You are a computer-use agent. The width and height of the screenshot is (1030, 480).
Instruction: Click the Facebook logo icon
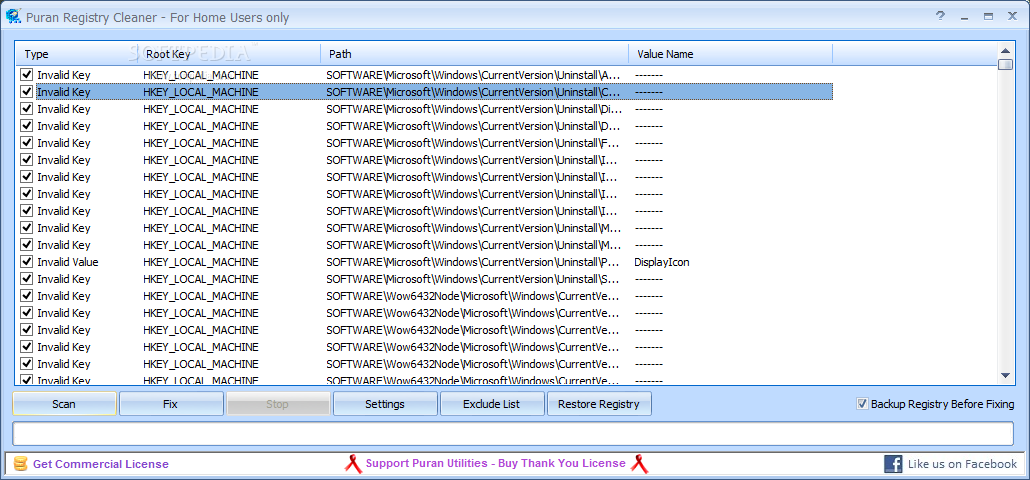point(893,464)
